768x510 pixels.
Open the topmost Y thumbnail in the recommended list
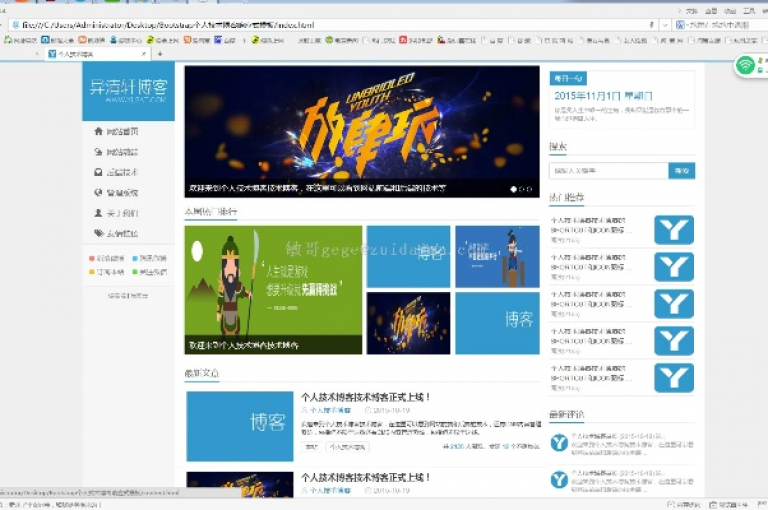674,230
